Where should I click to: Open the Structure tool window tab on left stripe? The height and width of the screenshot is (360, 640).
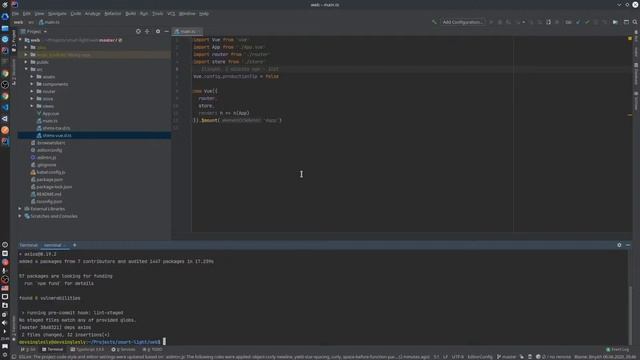coord(13,72)
